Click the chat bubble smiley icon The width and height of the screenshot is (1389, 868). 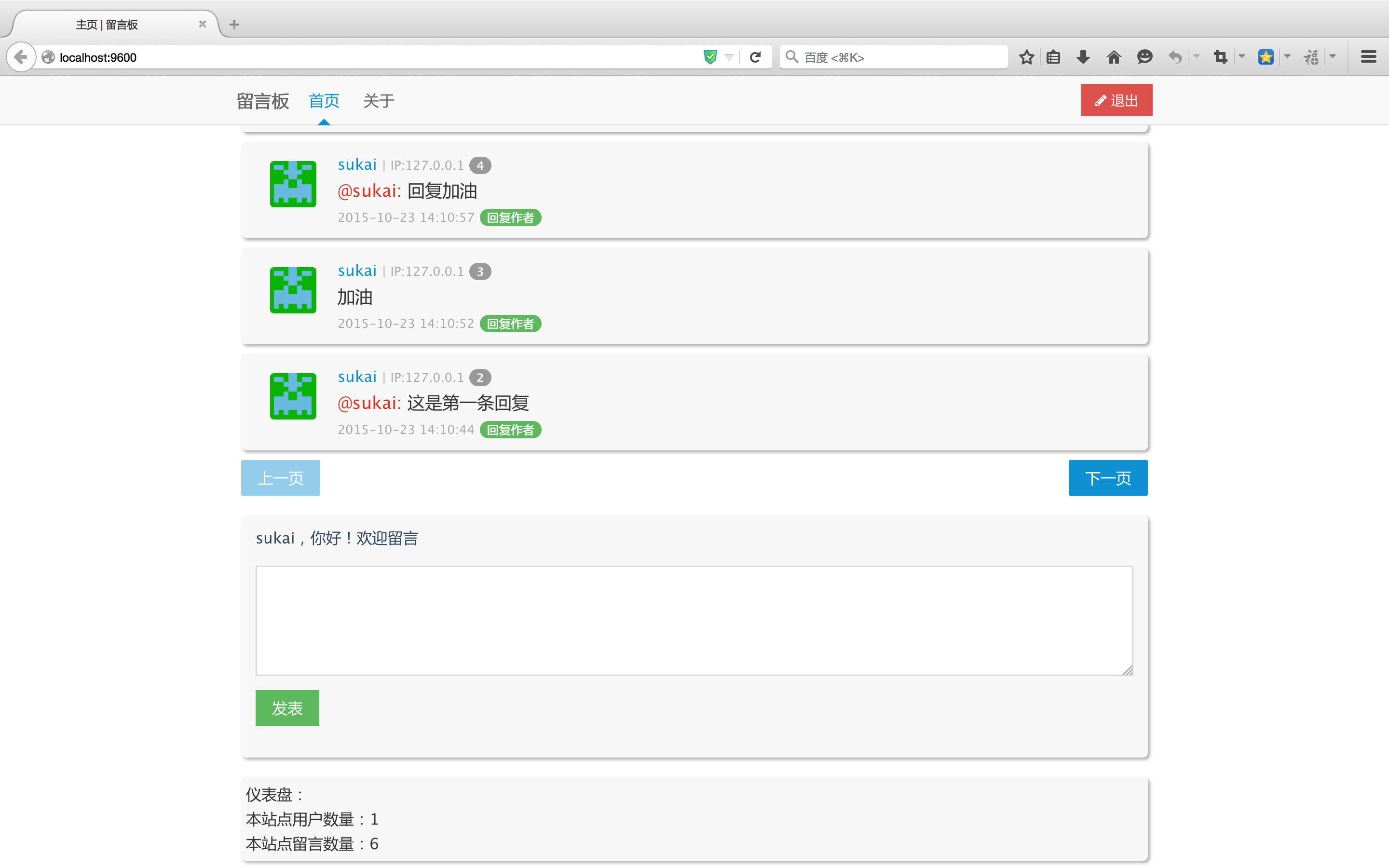click(1144, 57)
